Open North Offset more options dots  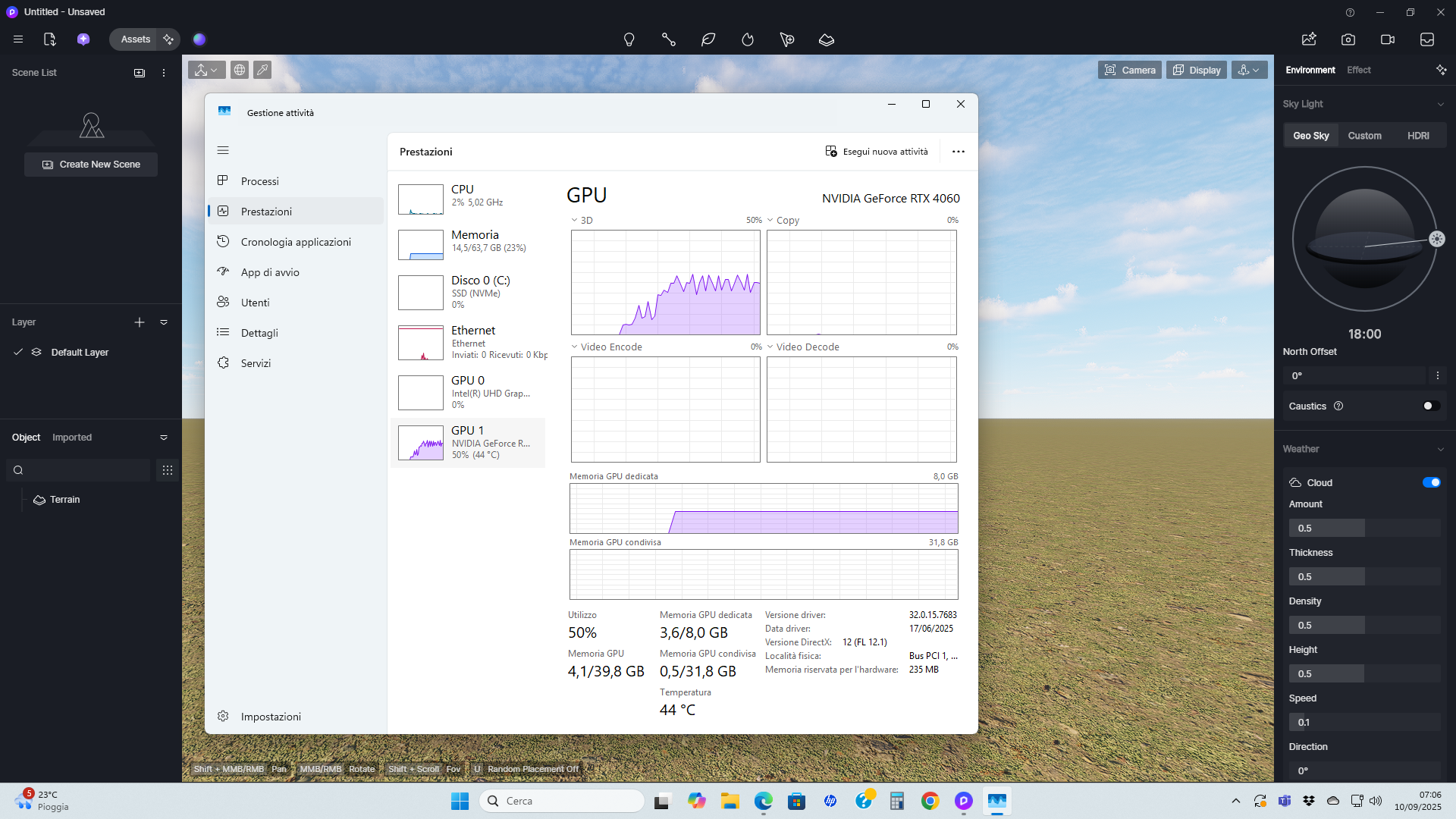1437,375
